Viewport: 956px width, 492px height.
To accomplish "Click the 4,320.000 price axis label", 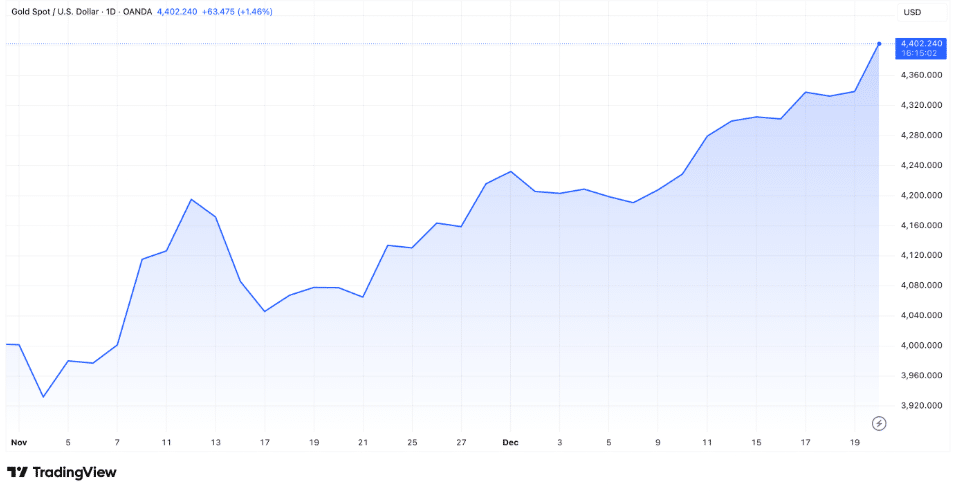I will pos(919,105).
